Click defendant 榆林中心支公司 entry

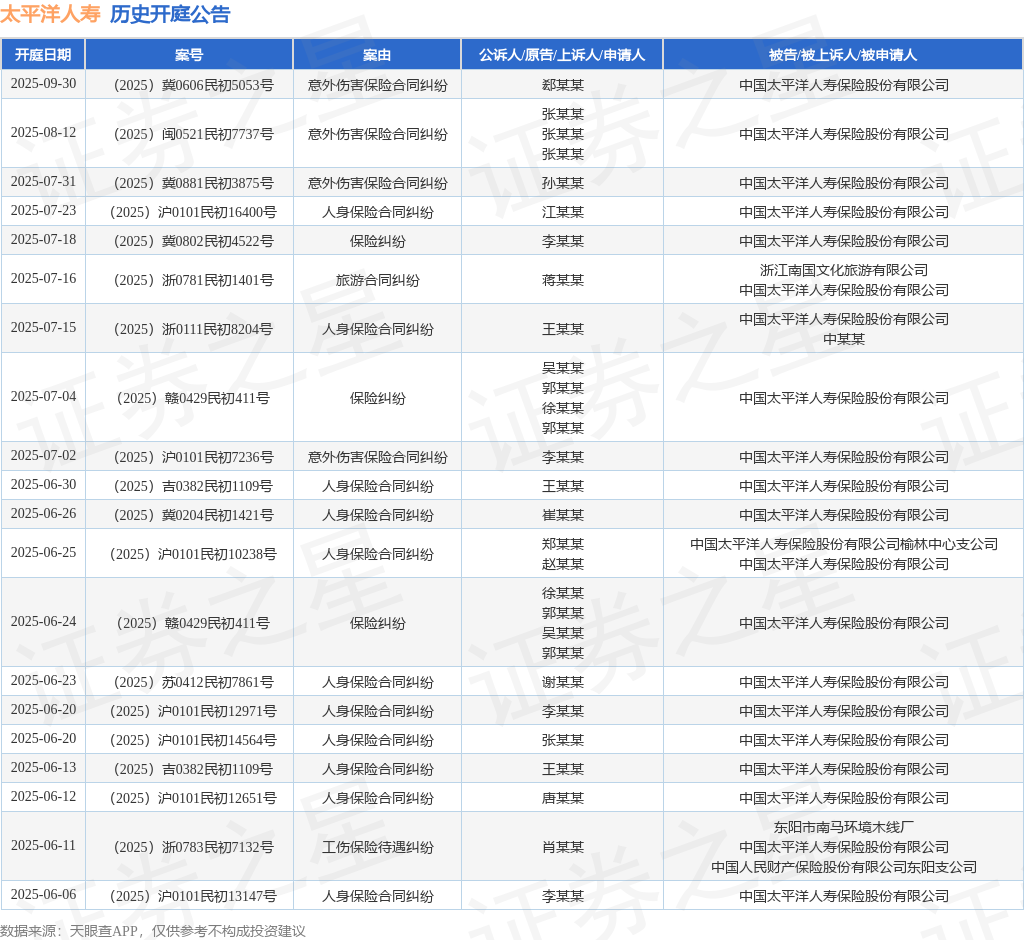tap(844, 544)
